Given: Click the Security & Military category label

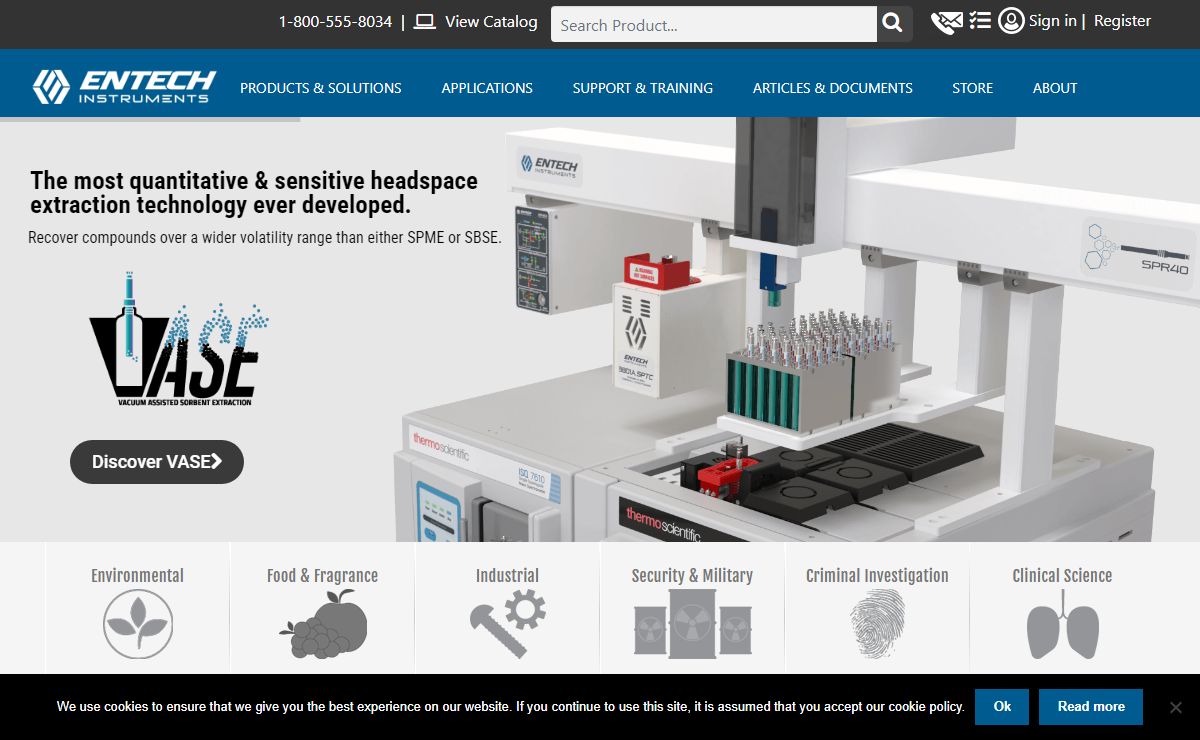Looking at the screenshot, I should coord(692,575).
